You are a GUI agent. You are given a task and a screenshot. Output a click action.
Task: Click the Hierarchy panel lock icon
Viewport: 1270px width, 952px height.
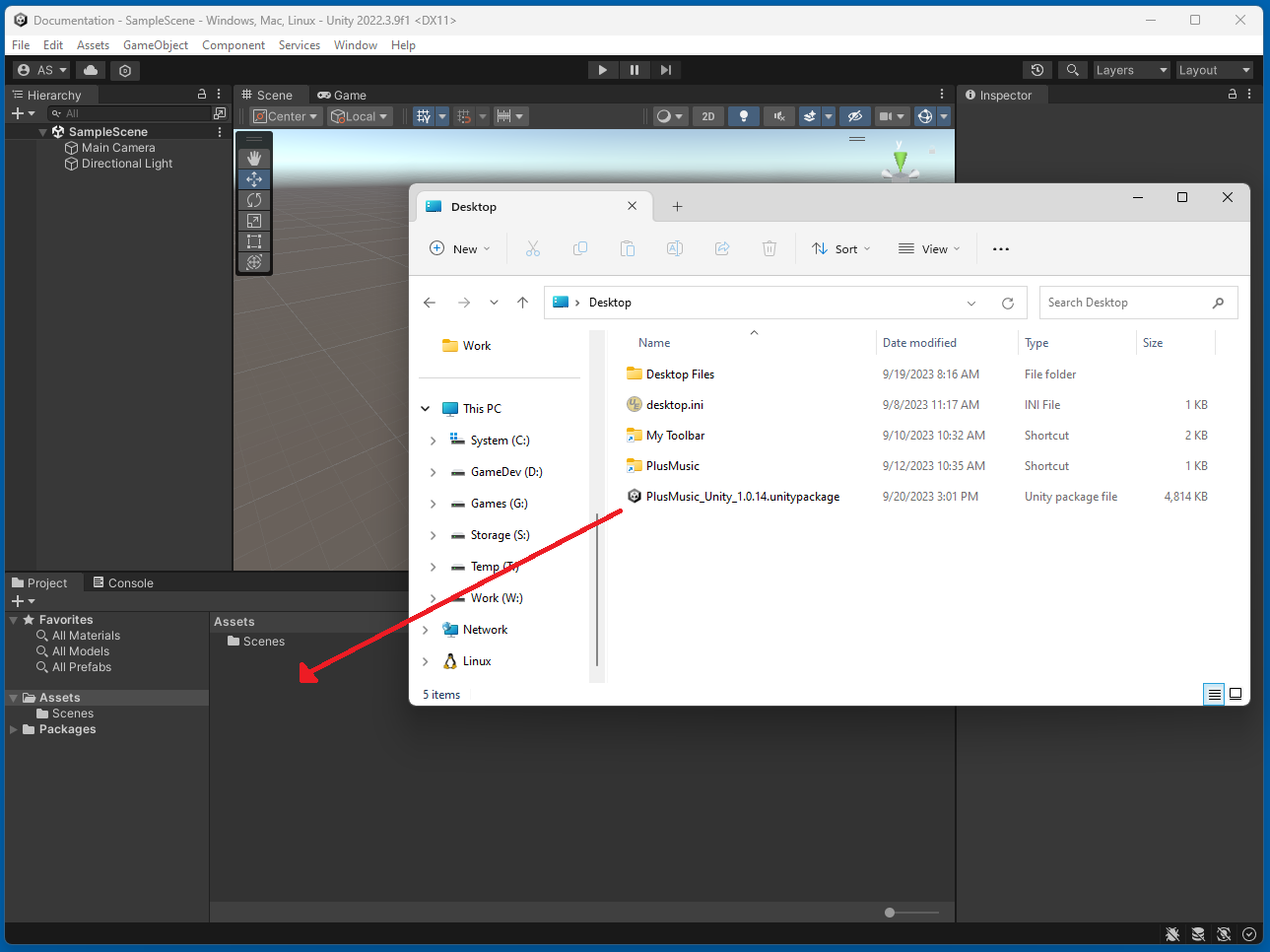(x=202, y=95)
